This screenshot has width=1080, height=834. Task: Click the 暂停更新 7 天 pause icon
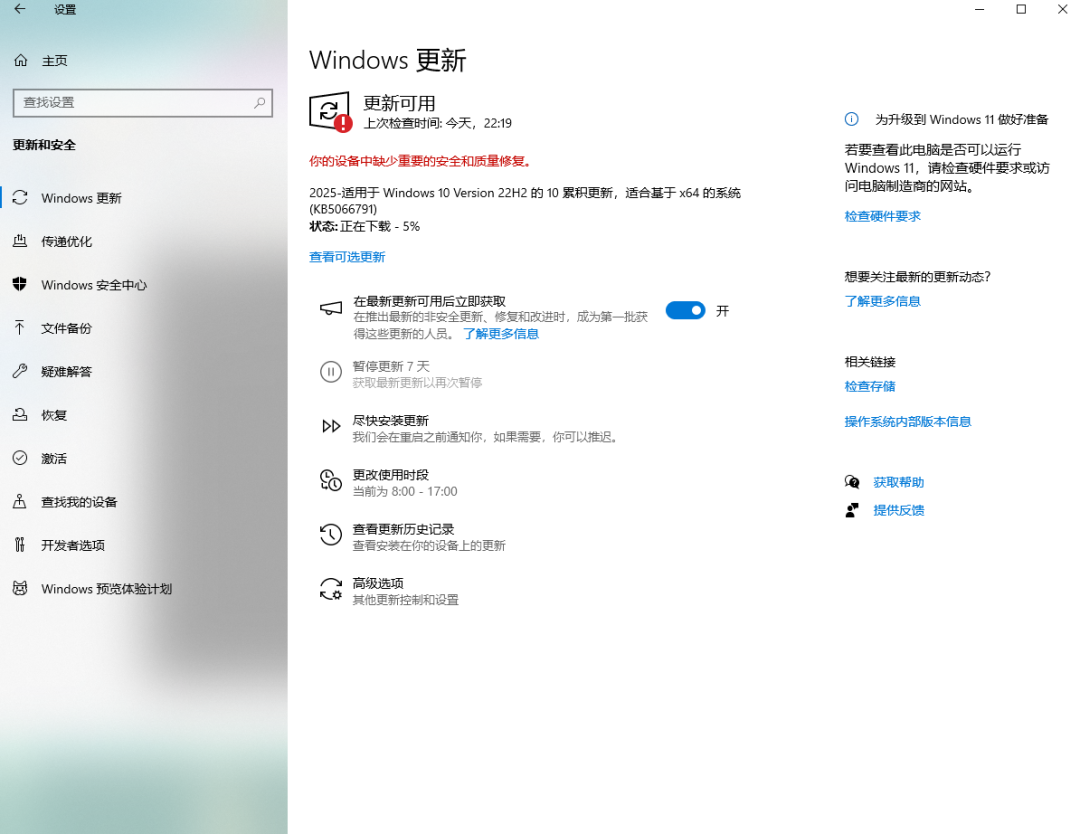(x=331, y=372)
